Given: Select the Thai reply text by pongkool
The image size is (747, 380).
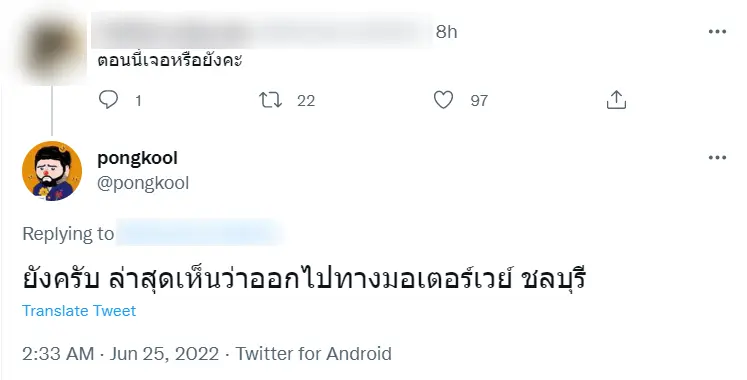Looking at the screenshot, I should point(304,279).
